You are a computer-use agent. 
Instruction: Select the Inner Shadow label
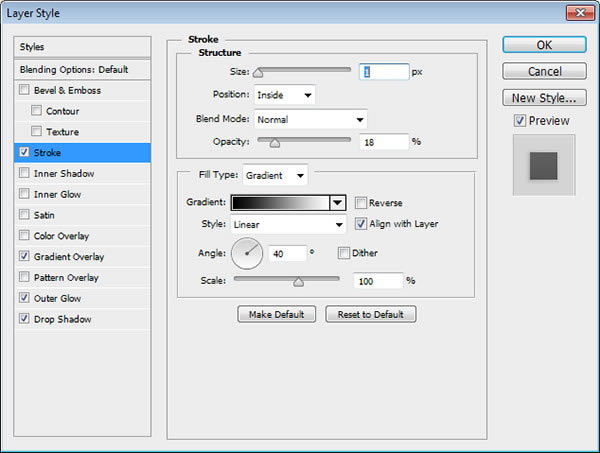[64, 173]
